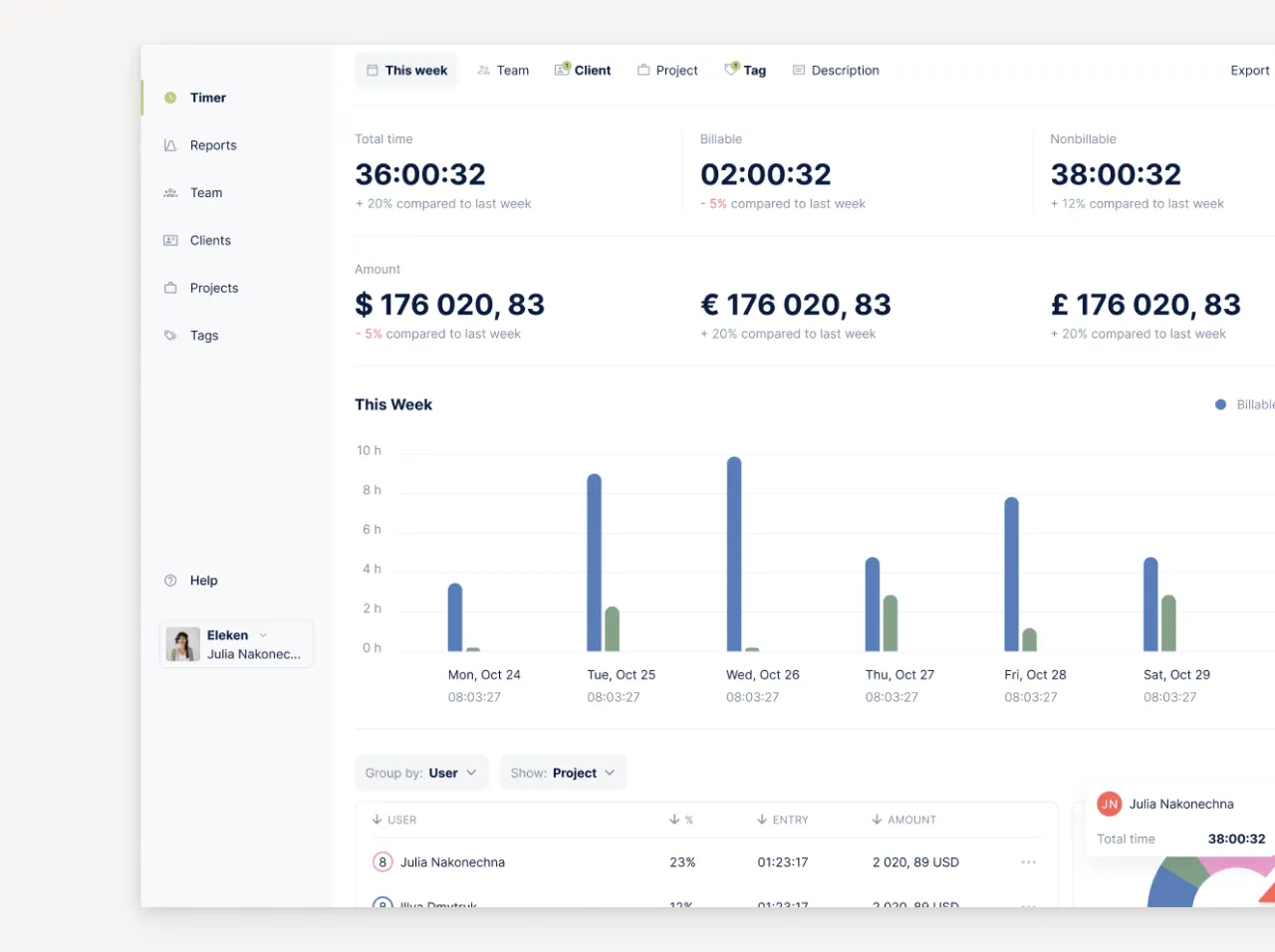Click the 23% cell

pos(682,862)
